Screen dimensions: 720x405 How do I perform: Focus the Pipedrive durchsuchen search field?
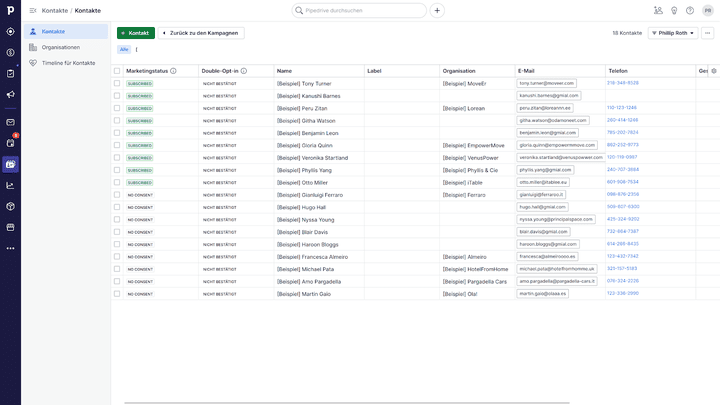(359, 11)
